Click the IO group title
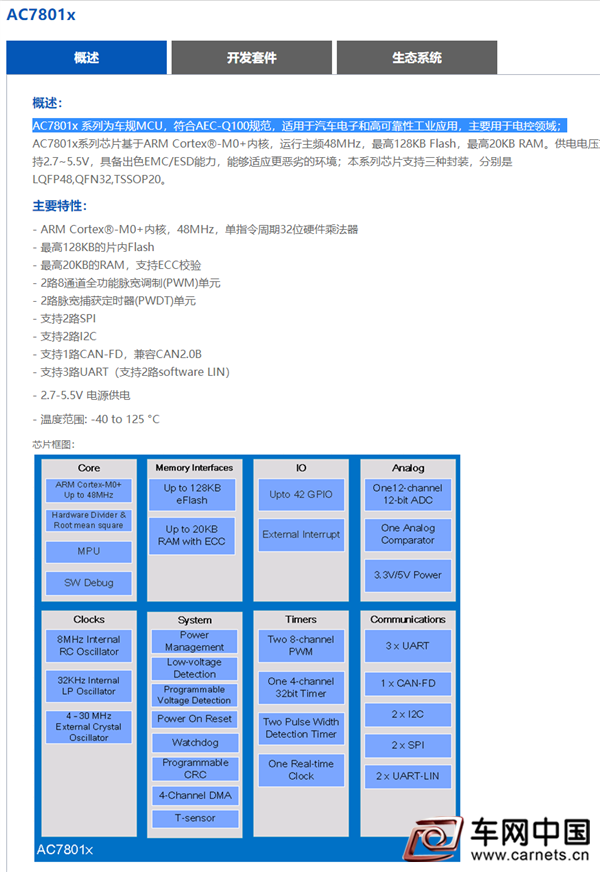Viewport: 600px width, 872px height. [x=301, y=468]
